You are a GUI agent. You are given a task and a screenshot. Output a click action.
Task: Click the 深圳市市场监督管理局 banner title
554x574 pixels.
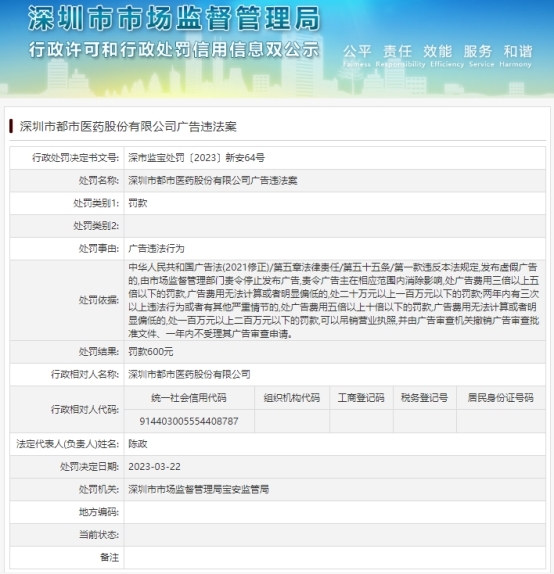[x=174, y=18]
